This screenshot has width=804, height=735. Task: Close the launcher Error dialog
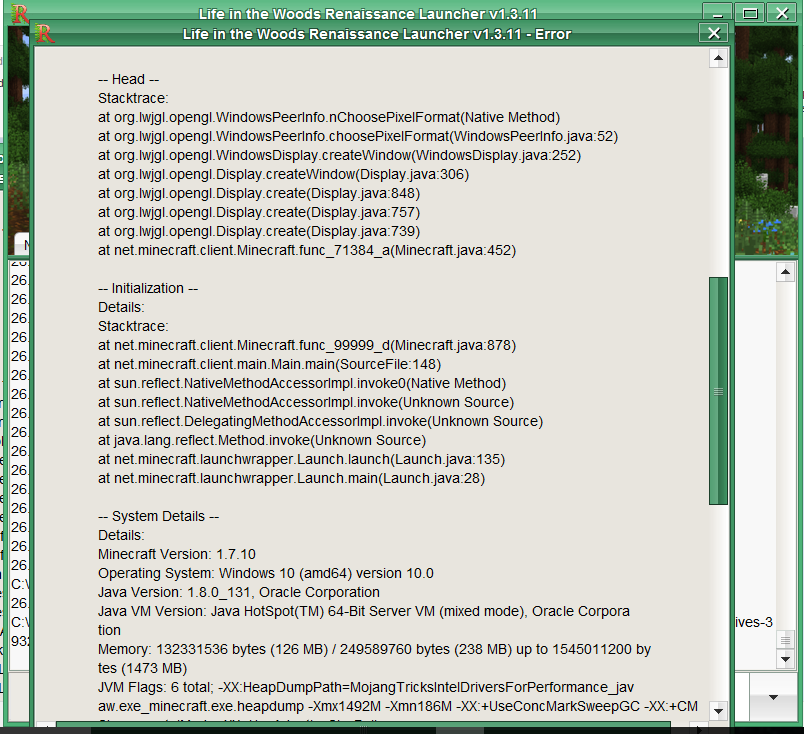click(713, 33)
